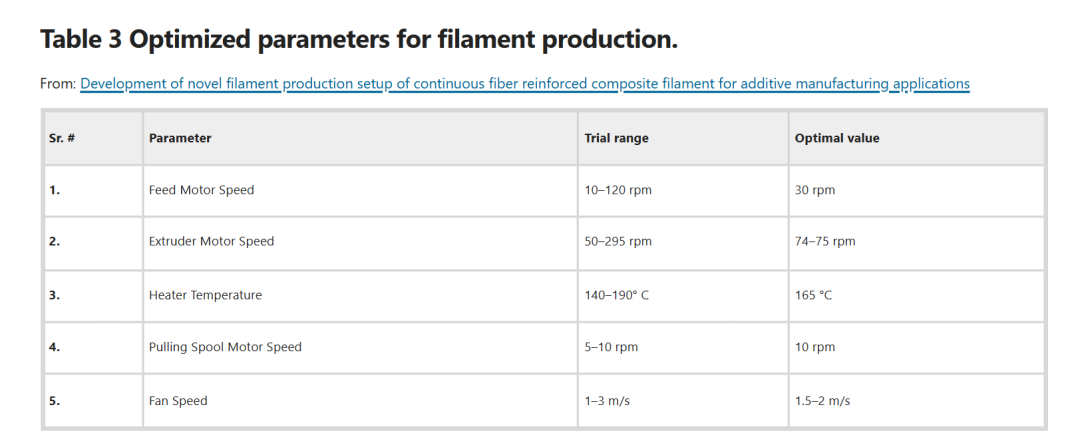
Task: Click the Sr. # column header
Action: [x=62, y=138]
